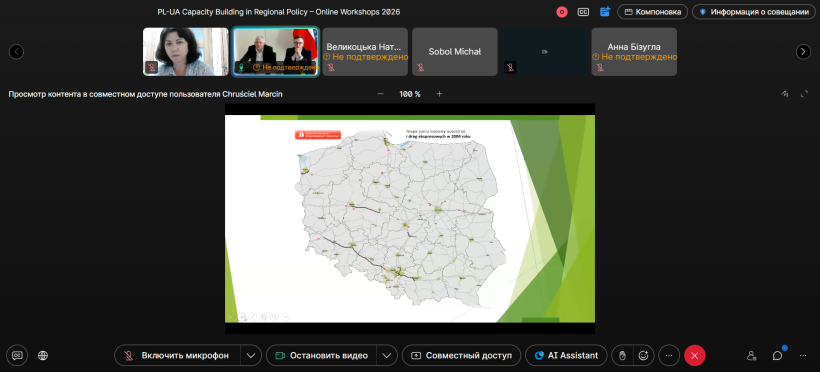The height and width of the screenshot is (372, 820).
Task: Click muted mic icon on woman's thumbnail
Action: tap(152, 67)
